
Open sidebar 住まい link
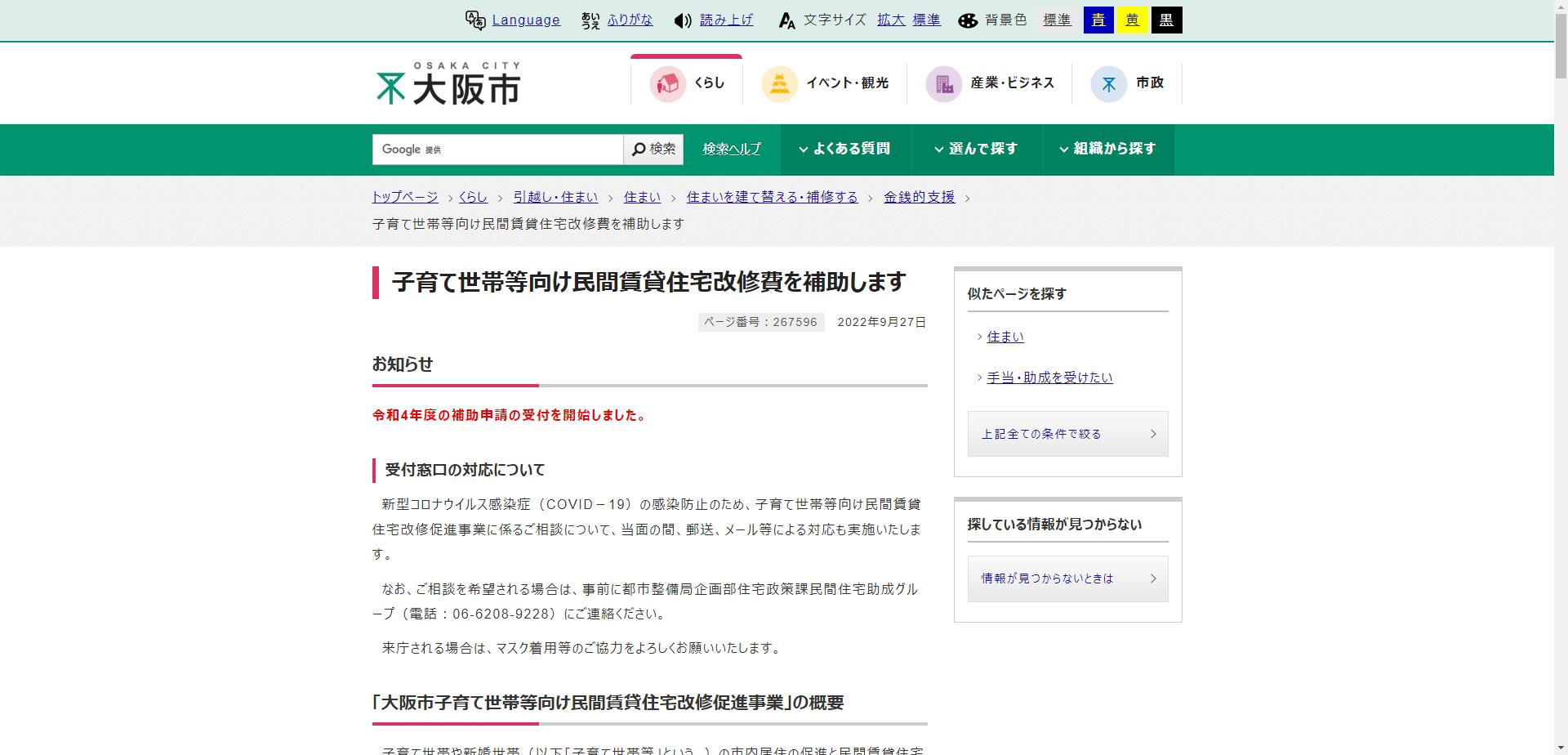(x=1005, y=337)
